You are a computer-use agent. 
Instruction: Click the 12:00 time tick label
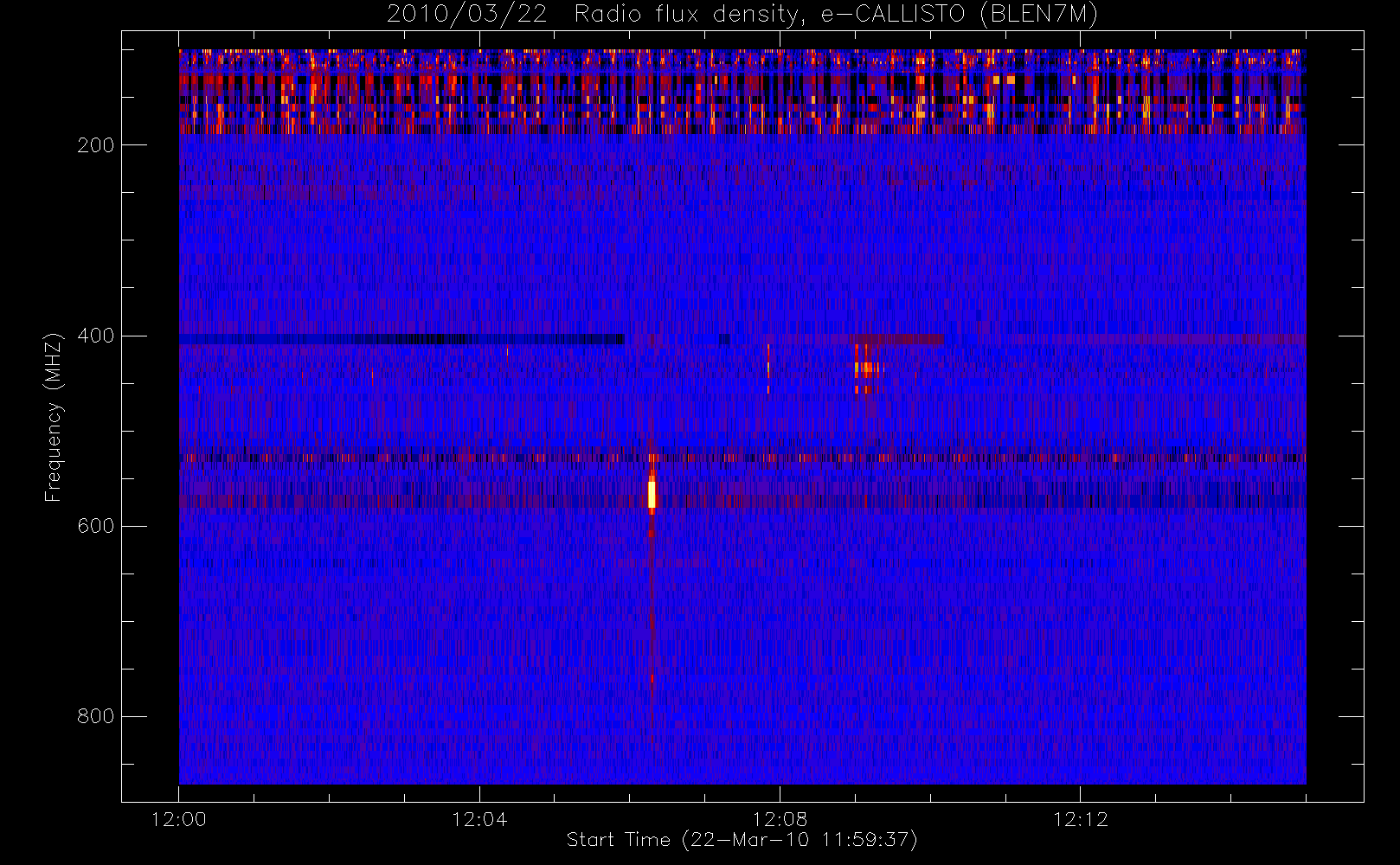coord(179,819)
